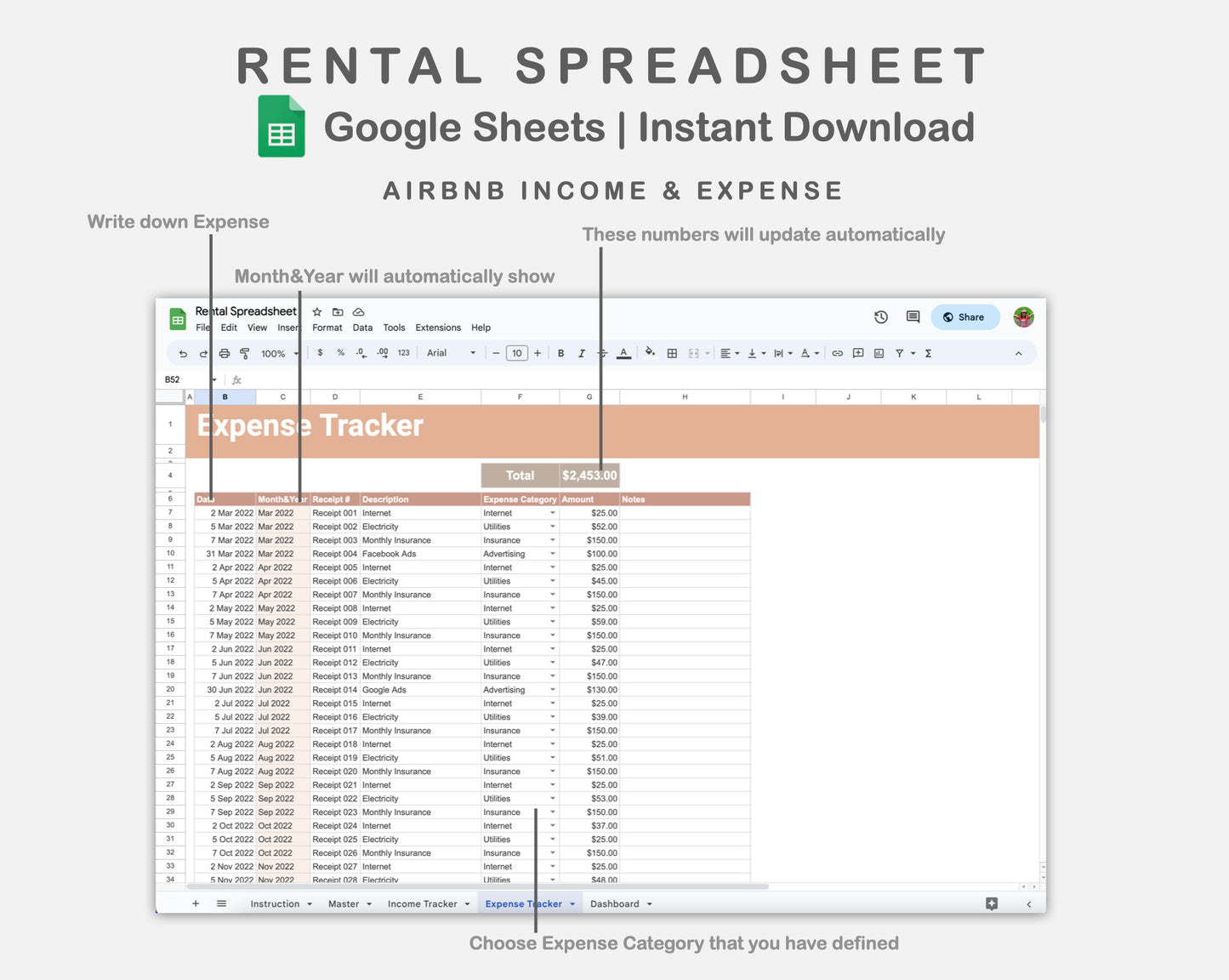
Task: Open the Expense Category dropdown for Receipt 001
Action: (x=551, y=513)
